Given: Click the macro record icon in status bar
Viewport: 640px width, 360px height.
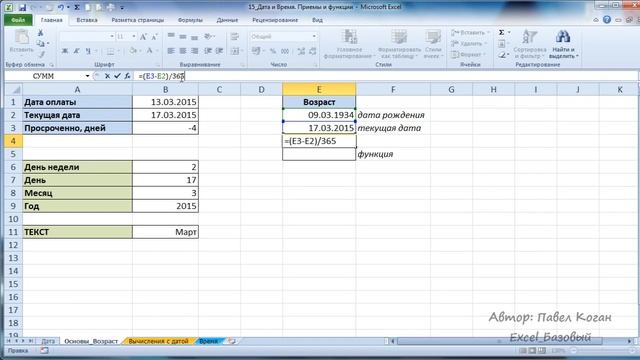Looking at the screenshot, I should click(44, 351).
